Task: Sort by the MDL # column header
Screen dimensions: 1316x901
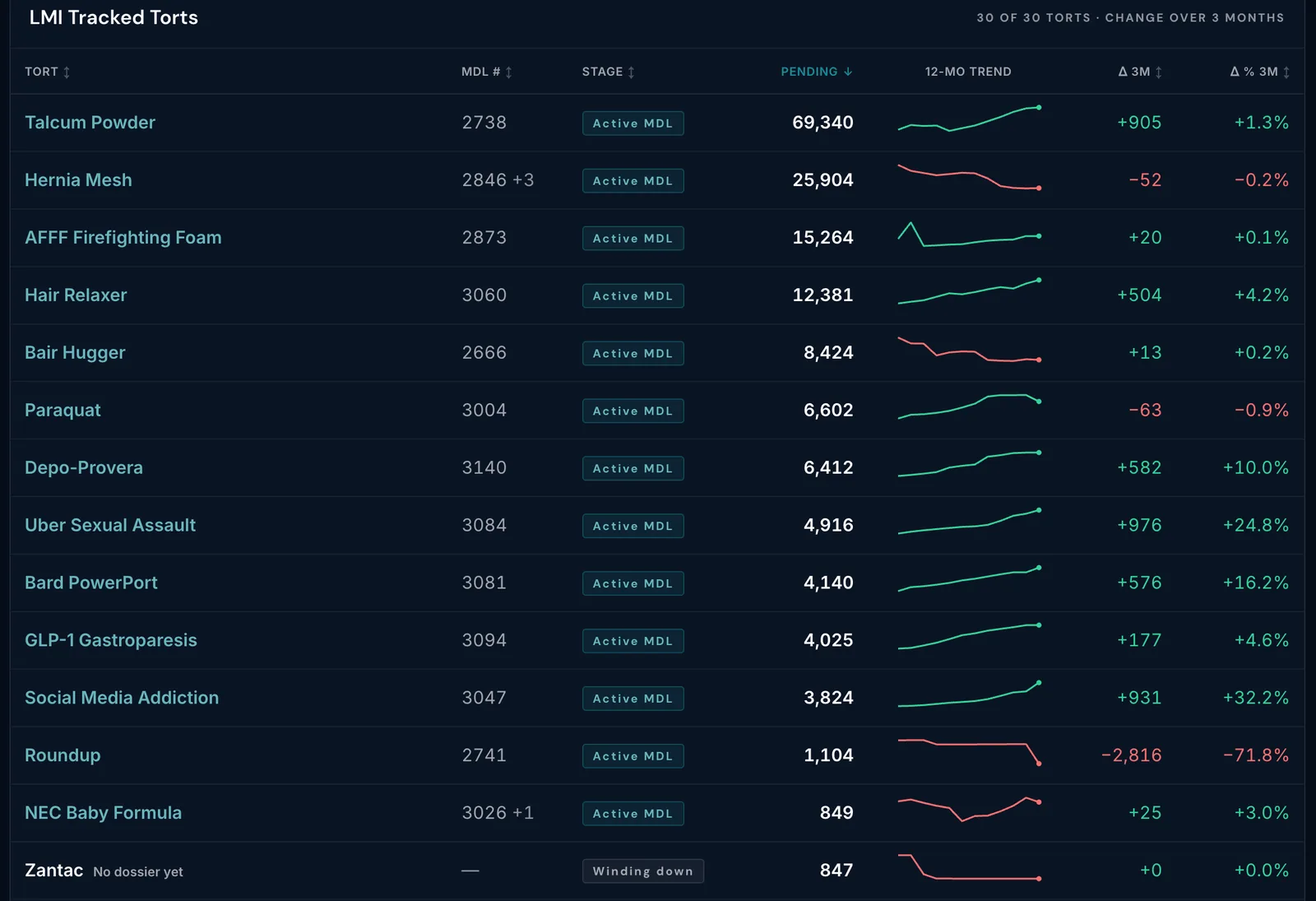Action: (x=486, y=72)
